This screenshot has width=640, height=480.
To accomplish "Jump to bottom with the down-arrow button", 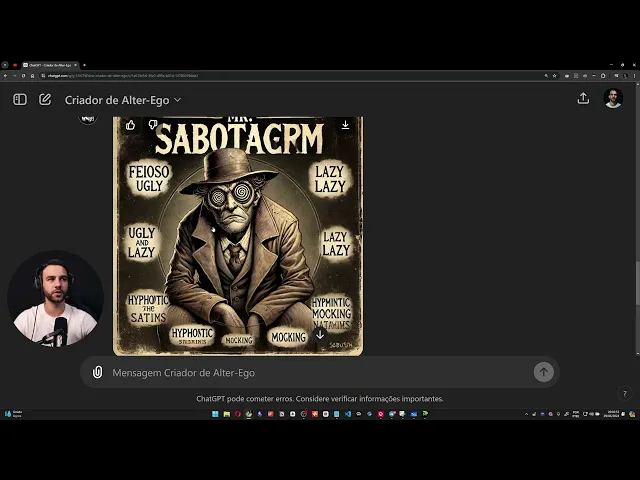I will pyautogui.click(x=320, y=335).
